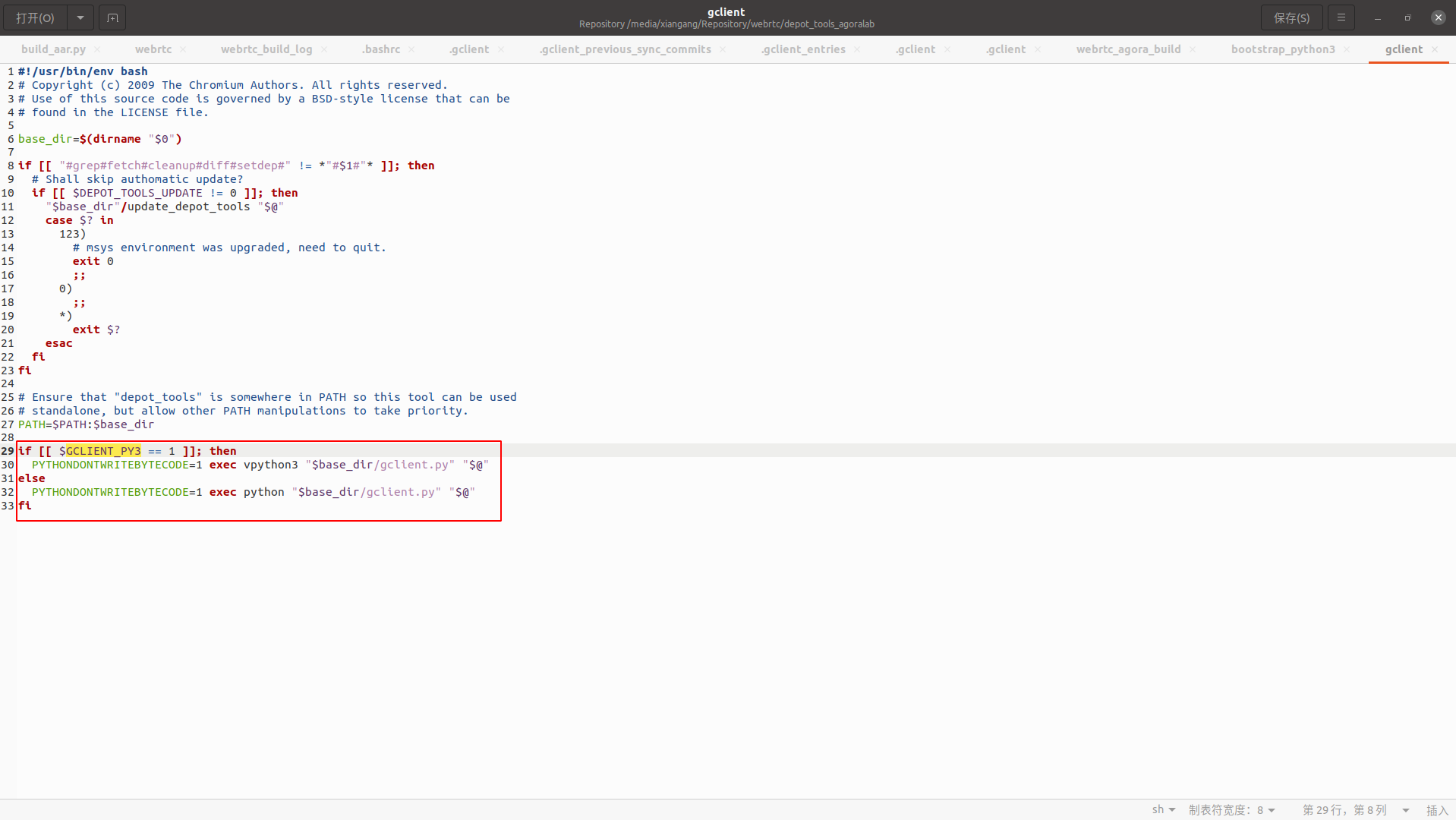Image resolution: width=1456 pixels, height=820 pixels.
Task: Click the grep#fetch#cleanup condition line
Action: [226, 166]
